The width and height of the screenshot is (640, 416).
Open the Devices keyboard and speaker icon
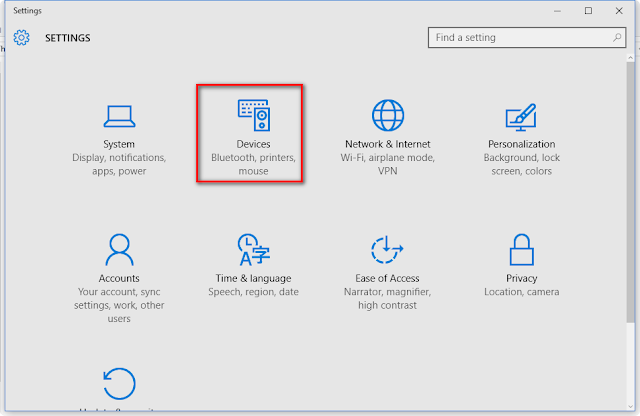pos(253,115)
